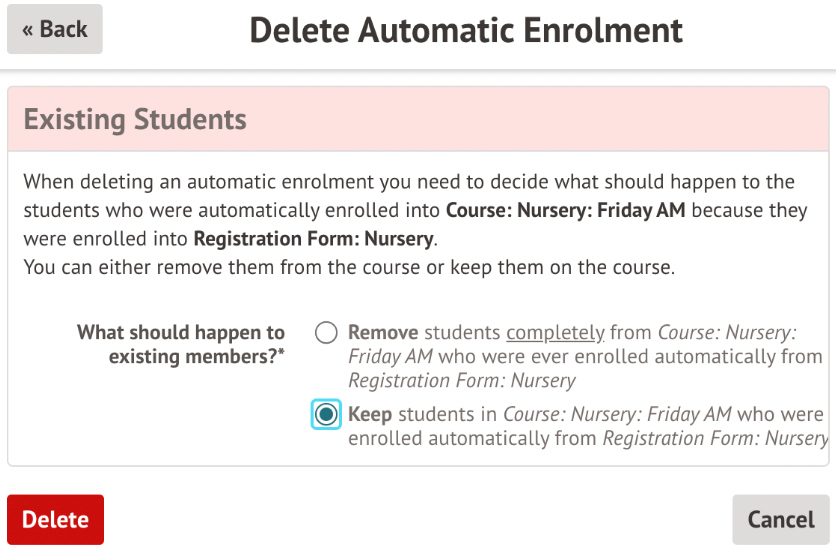Viewport: 836px width, 553px height.
Task: Click italic "Course: Nursery: Friday AM" in Keep option
Action: tap(617, 414)
